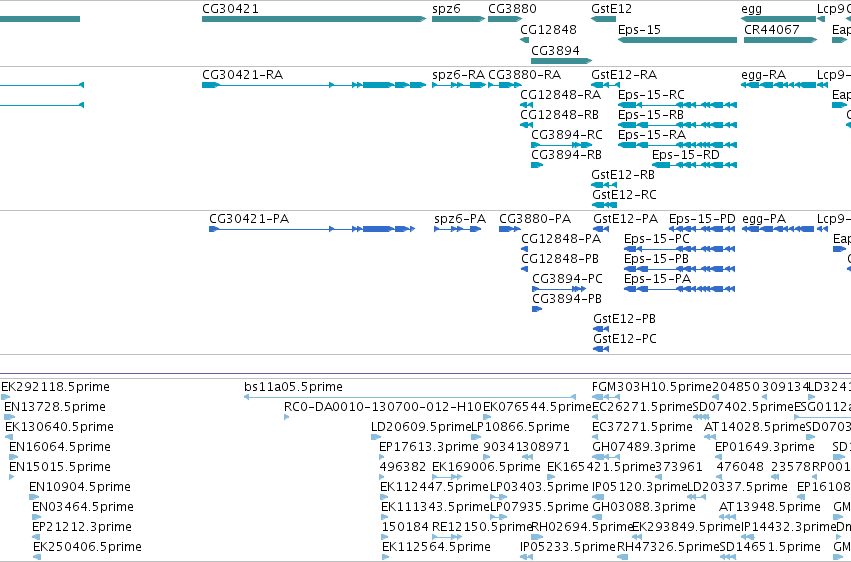Click the GH07489.3prime EST alignment
The width and height of the screenshot is (851, 562).
605,457
